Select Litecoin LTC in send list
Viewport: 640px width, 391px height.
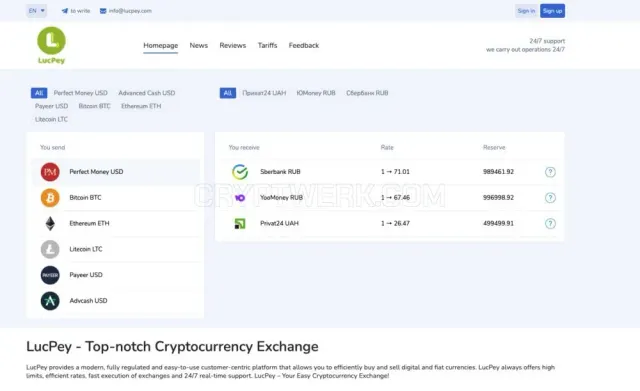click(x=116, y=249)
